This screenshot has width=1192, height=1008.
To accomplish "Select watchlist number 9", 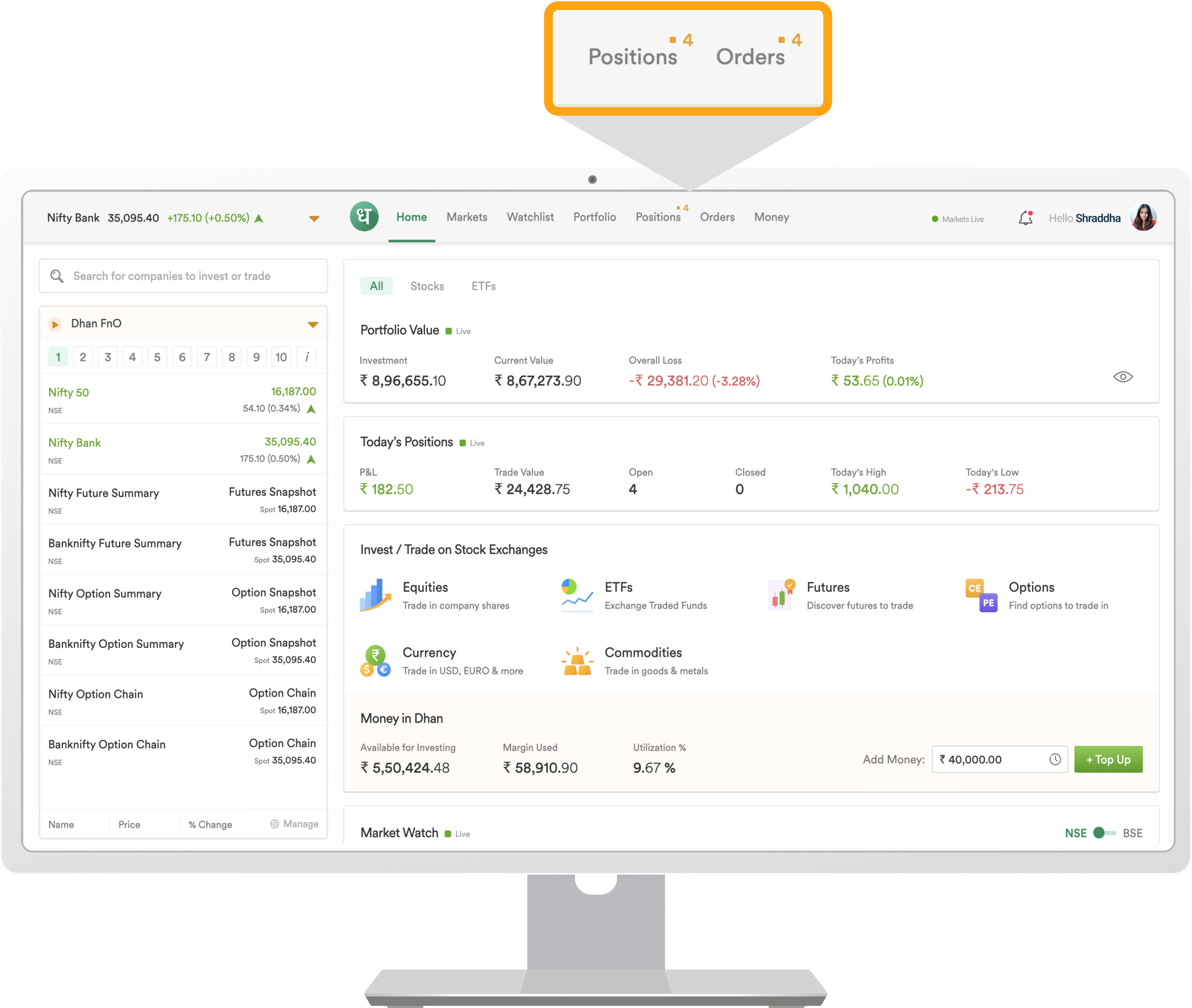I will tap(257, 357).
